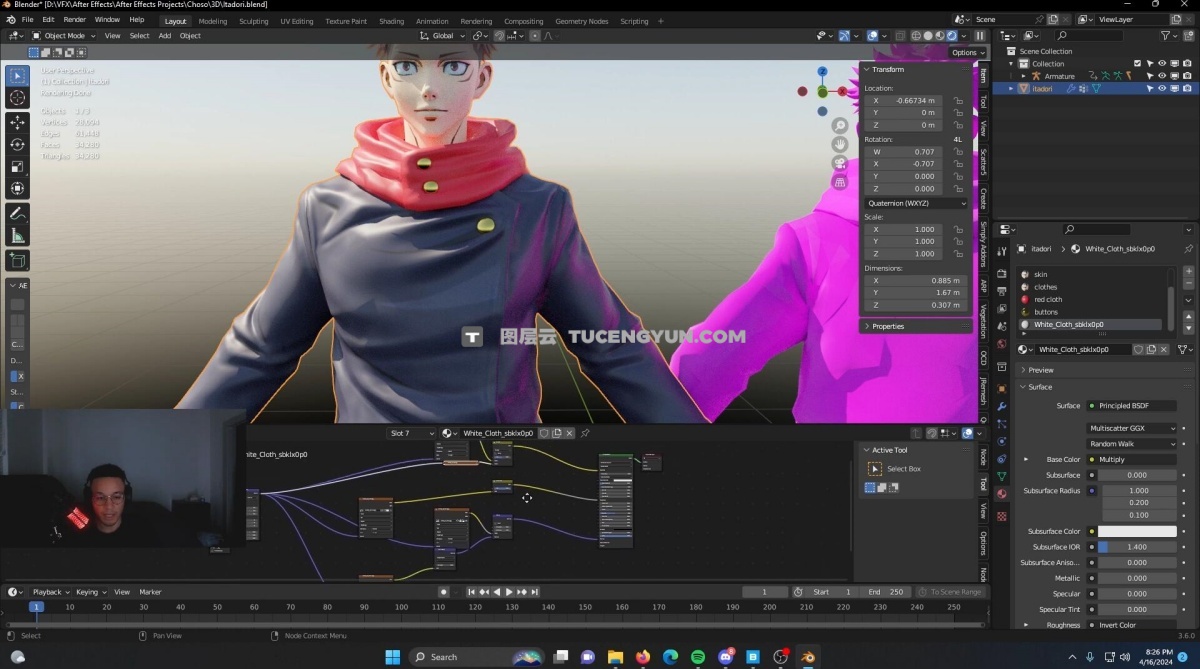Select the Cursor tool in viewport toolbar
Image resolution: width=1200 pixels, height=669 pixels.
[x=18, y=97]
